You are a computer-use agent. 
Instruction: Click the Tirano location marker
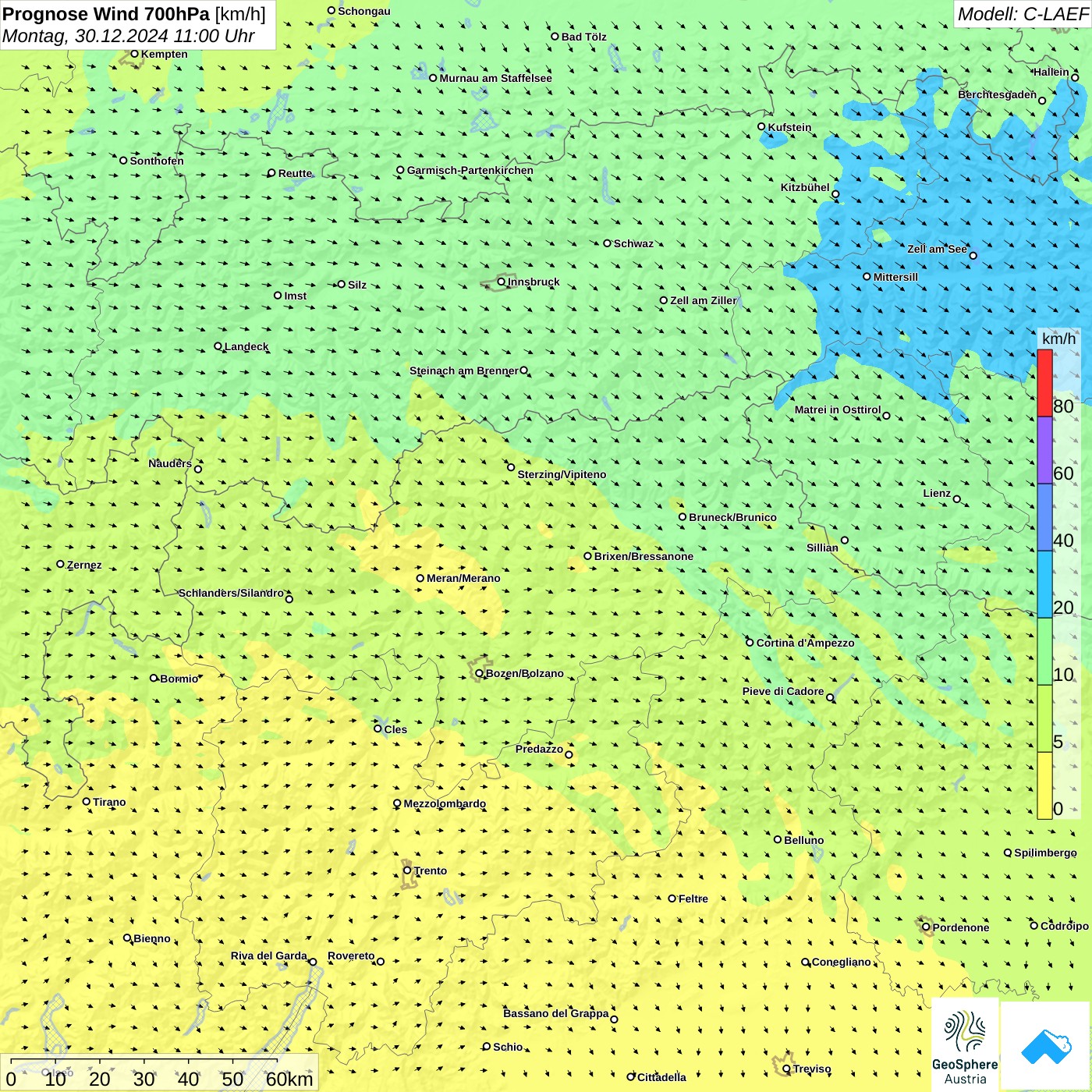pyautogui.click(x=87, y=801)
